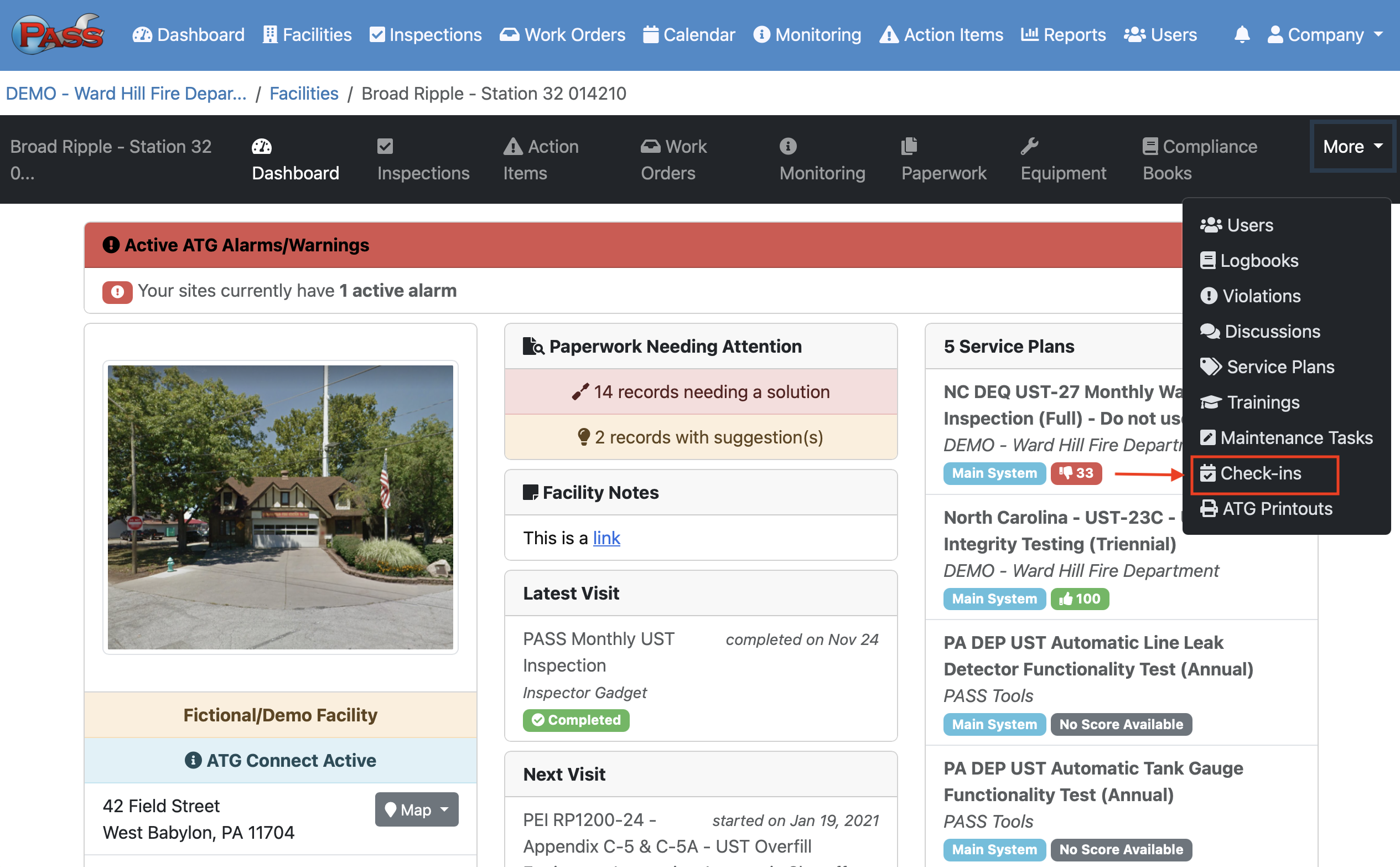Click the fire station facility photo
Image resolution: width=1400 pixels, height=867 pixels.
pyautogui.click(x=280, y=507)
